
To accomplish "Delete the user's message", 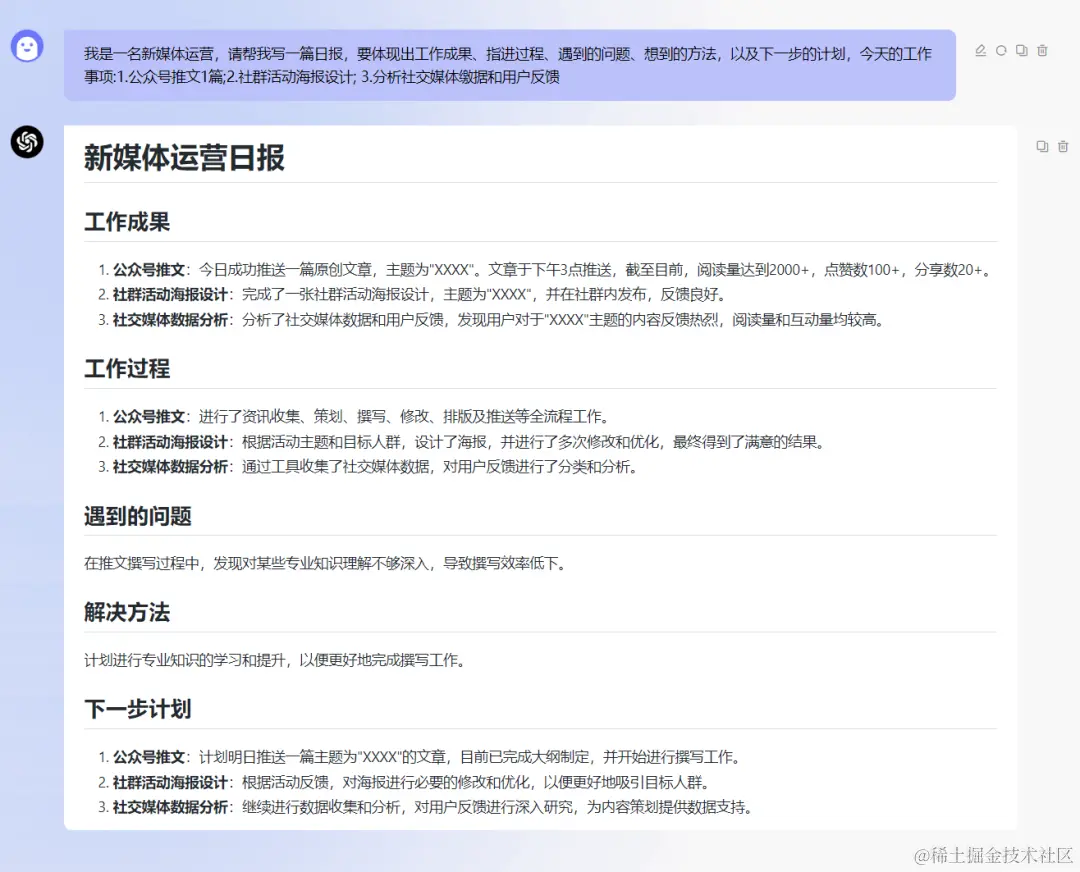I will [x=1042, y=48].
